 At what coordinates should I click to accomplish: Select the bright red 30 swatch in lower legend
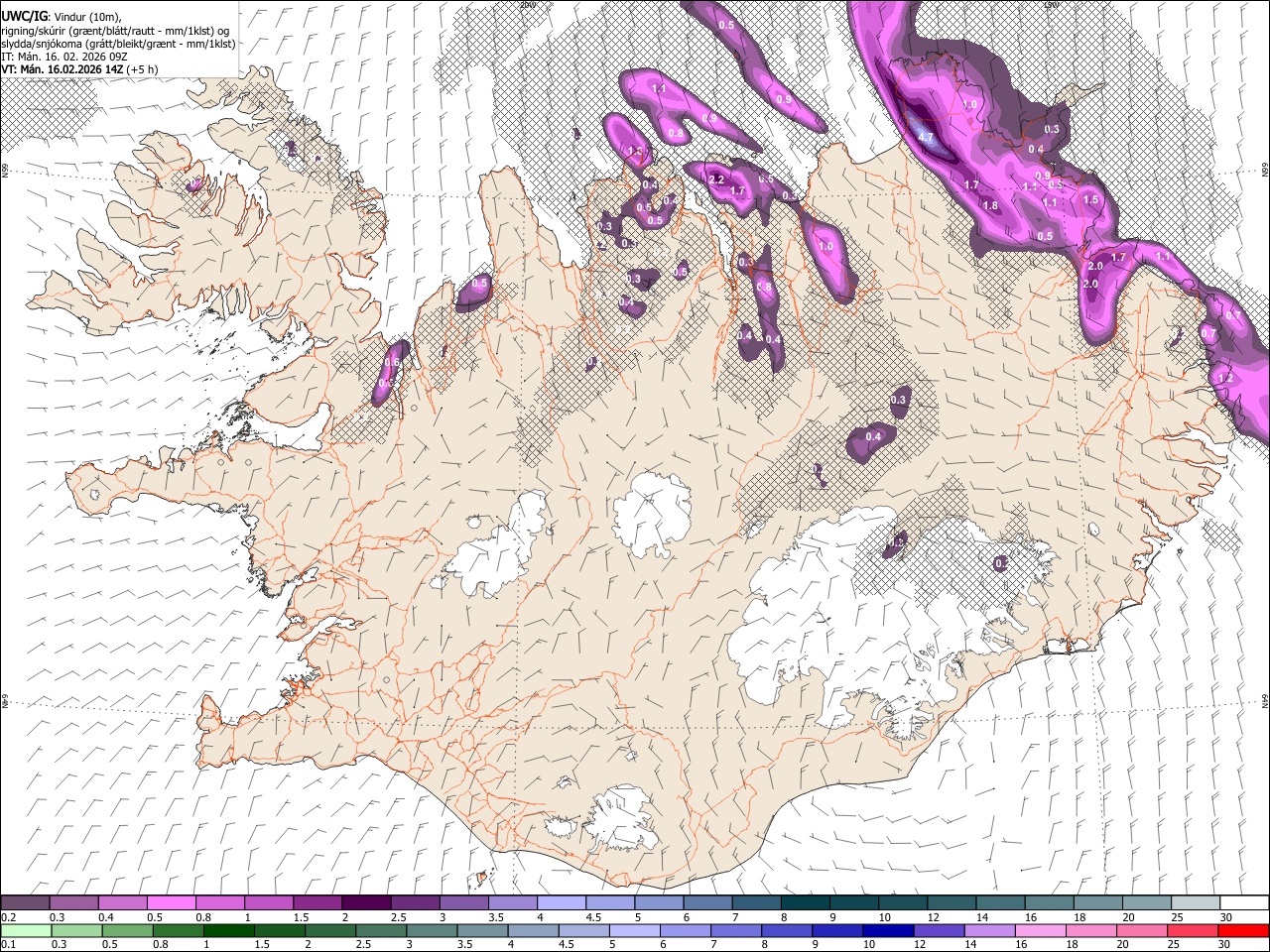coord(1243,930)
